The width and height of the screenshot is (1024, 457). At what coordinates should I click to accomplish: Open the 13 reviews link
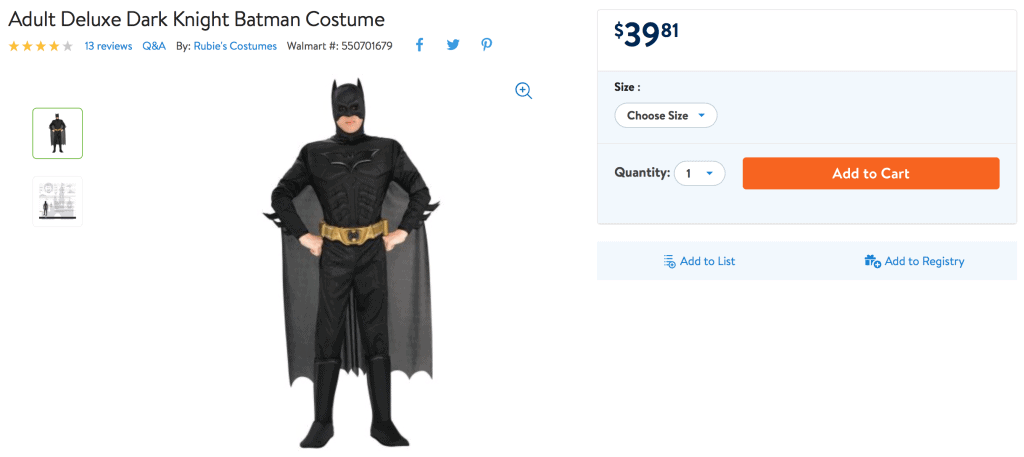pyautogui.click(x=108, y=46)
